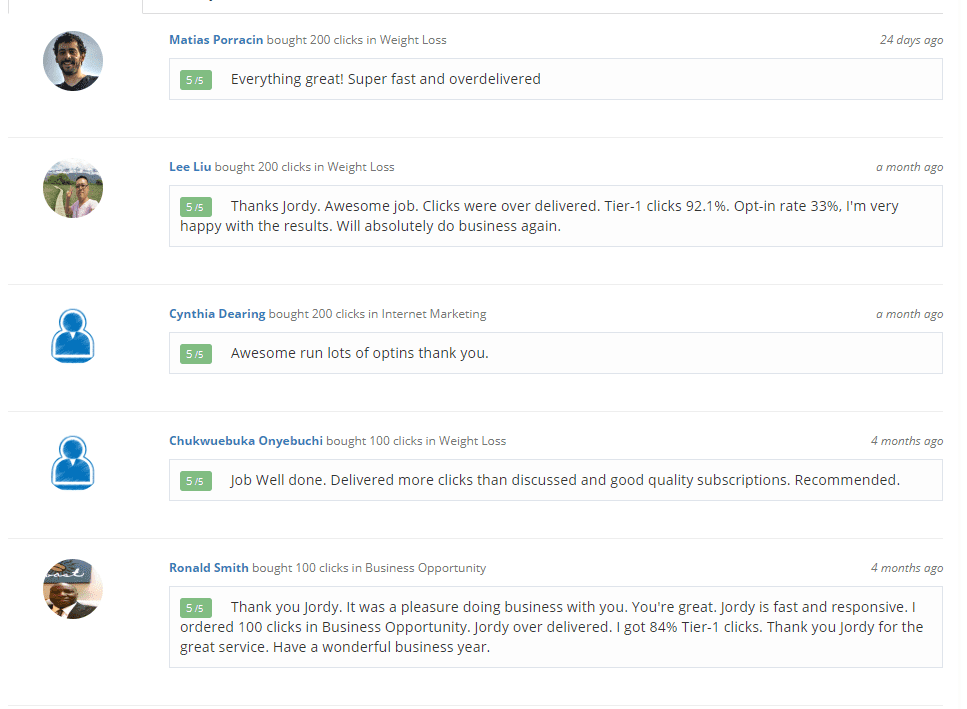967x709 pixels.
Task: Click 5/5 rating badge on Lee Liu's review
Action: [x=195, y=207]
